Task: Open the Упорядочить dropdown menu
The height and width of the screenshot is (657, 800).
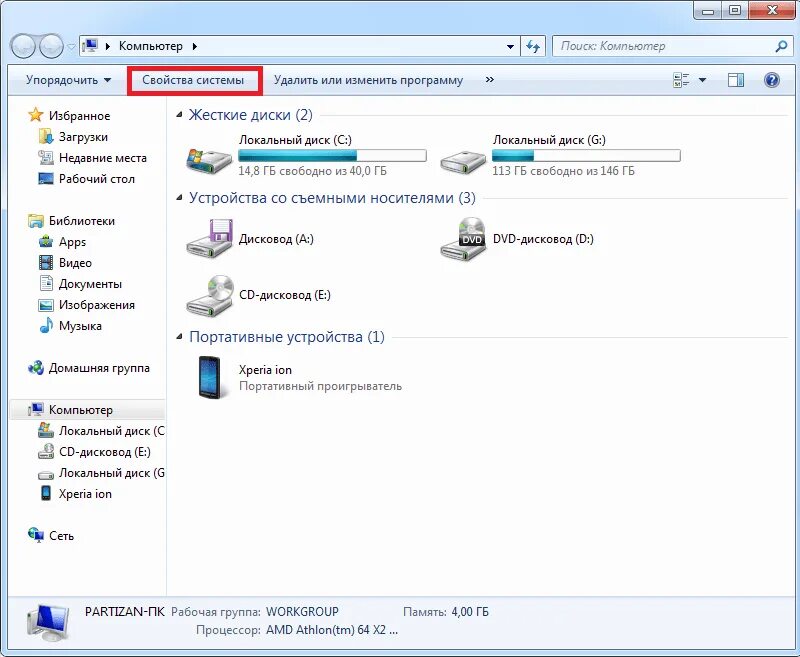Action: coord(68,80)
